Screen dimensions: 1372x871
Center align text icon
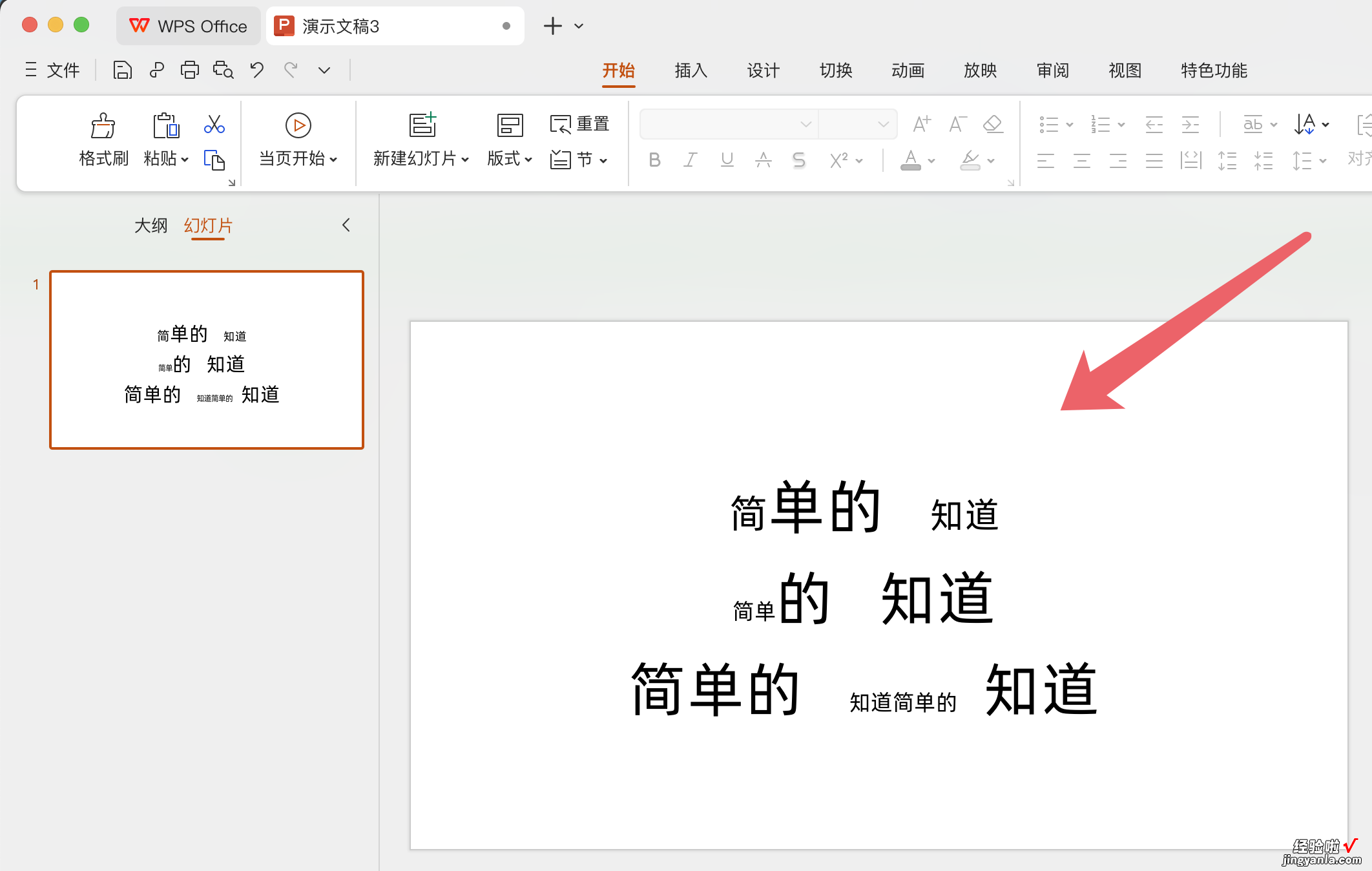pos(1082,160)
